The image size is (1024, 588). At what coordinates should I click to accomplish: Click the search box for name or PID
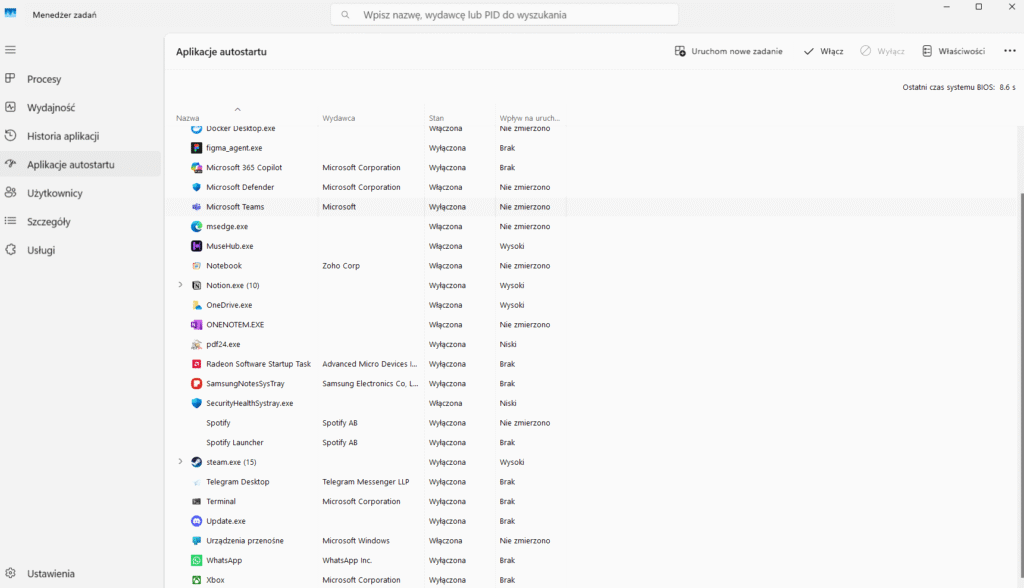pyautogui.click(x=504, y=14)
